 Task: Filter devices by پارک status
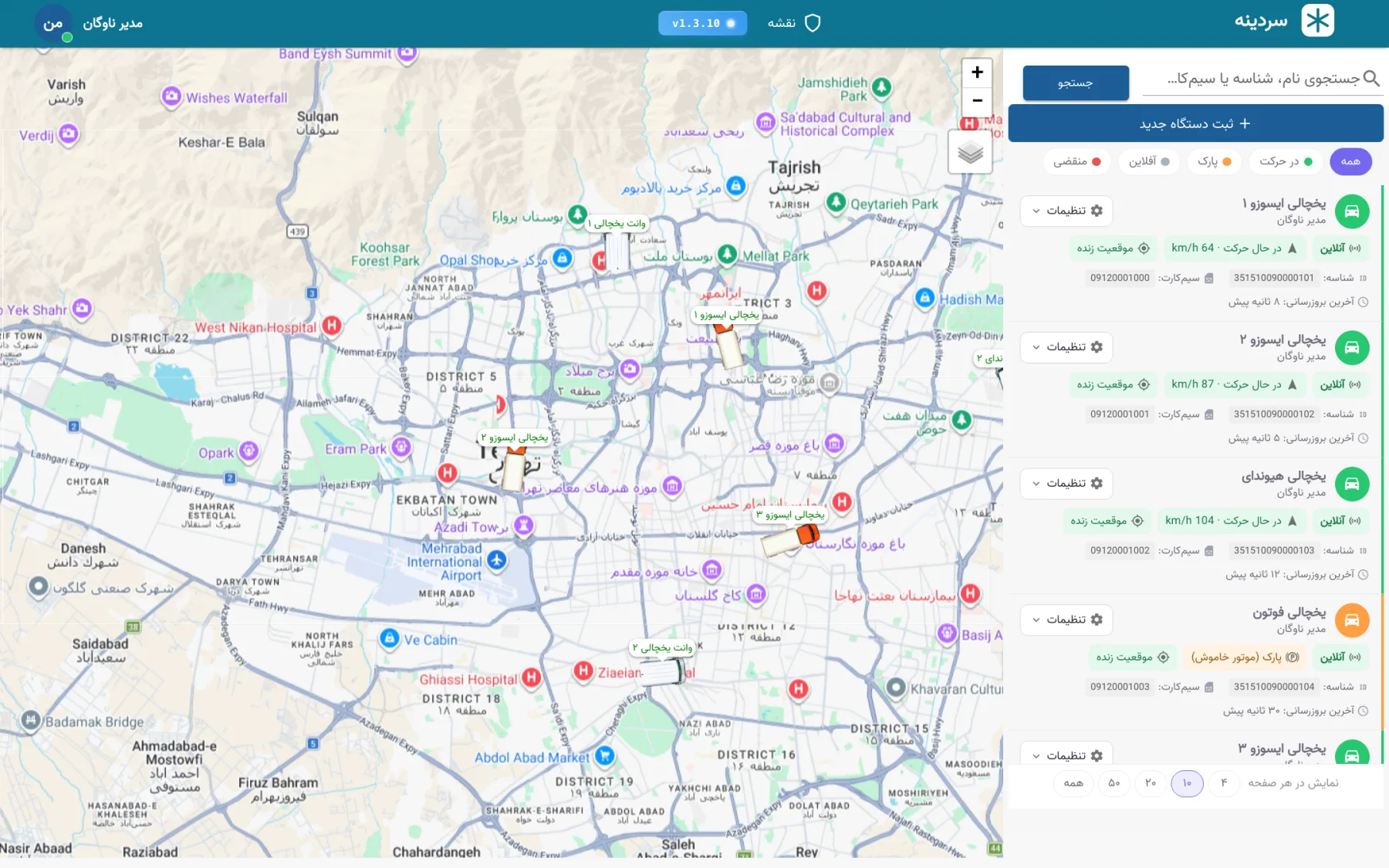[1215, 161]
